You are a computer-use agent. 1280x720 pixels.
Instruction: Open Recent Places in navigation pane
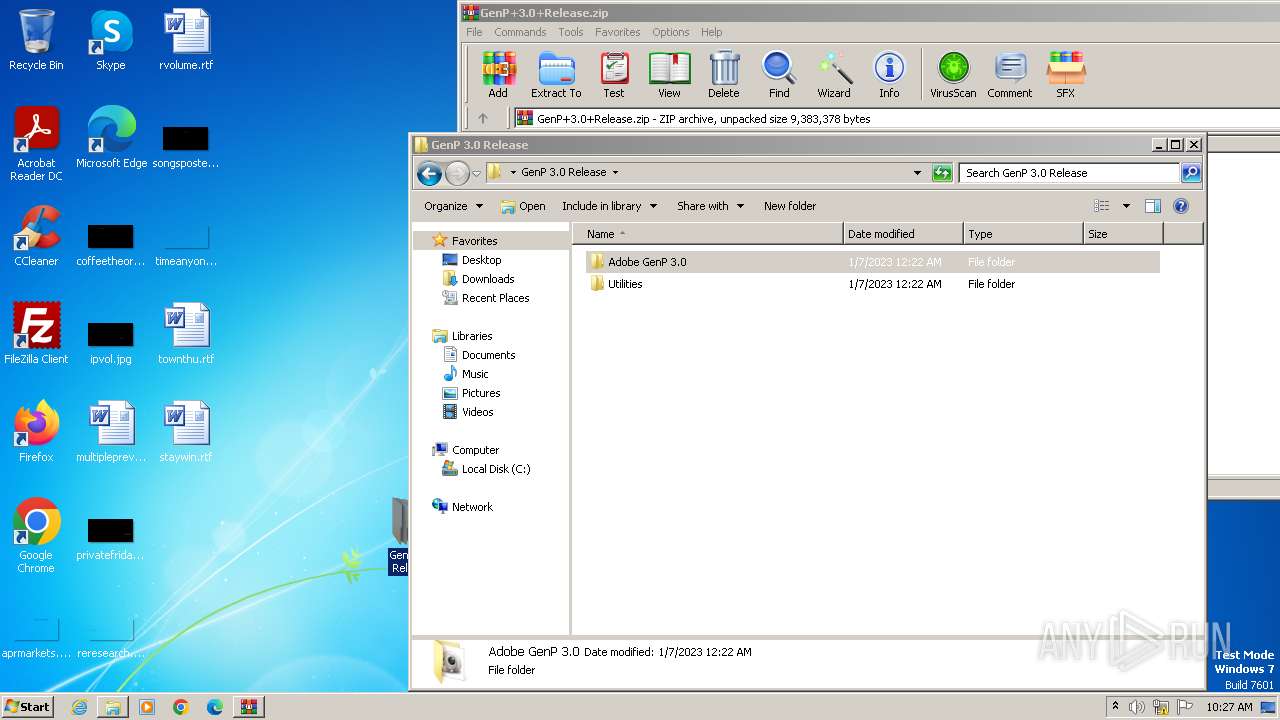pos(495,298)
